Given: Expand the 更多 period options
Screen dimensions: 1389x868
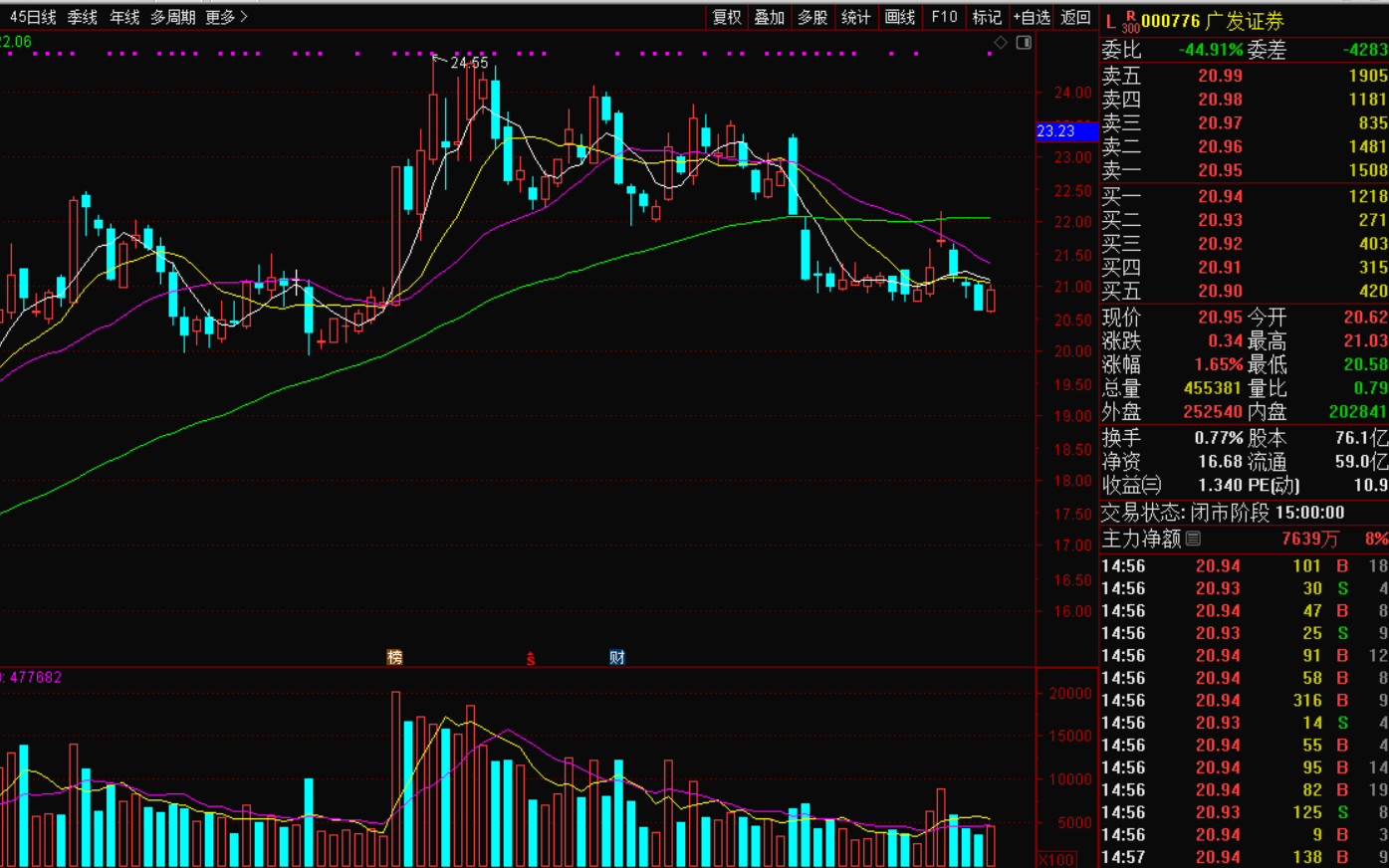Looking at the screenshot, I should (226, 17).
